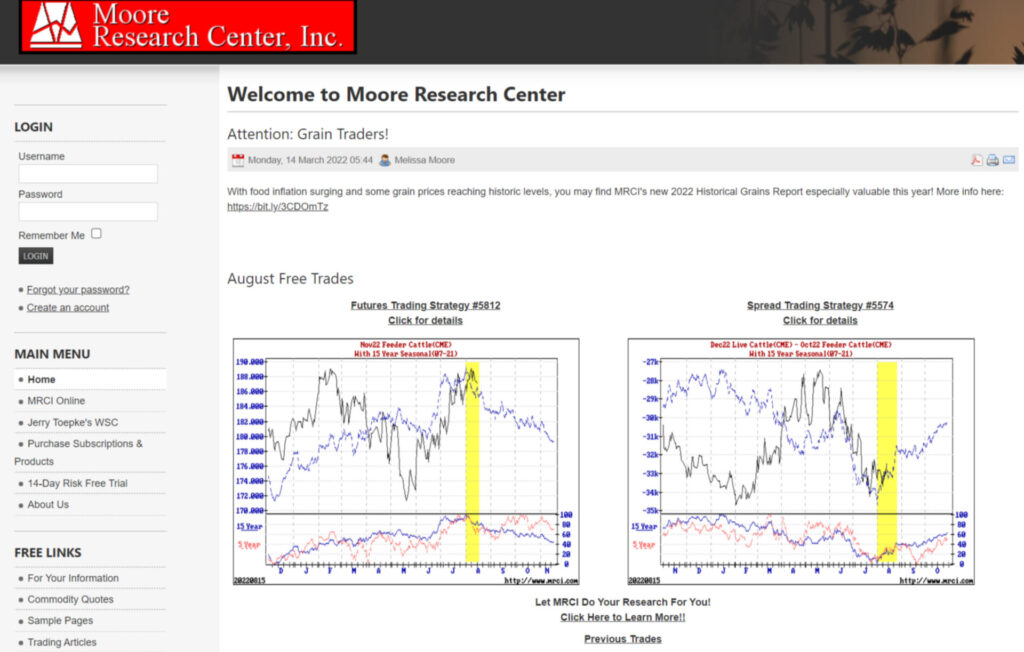The width and height of the screenshot is (1024, 652).
Task: Open the PDF version of the article
Action: click(976, 159)
